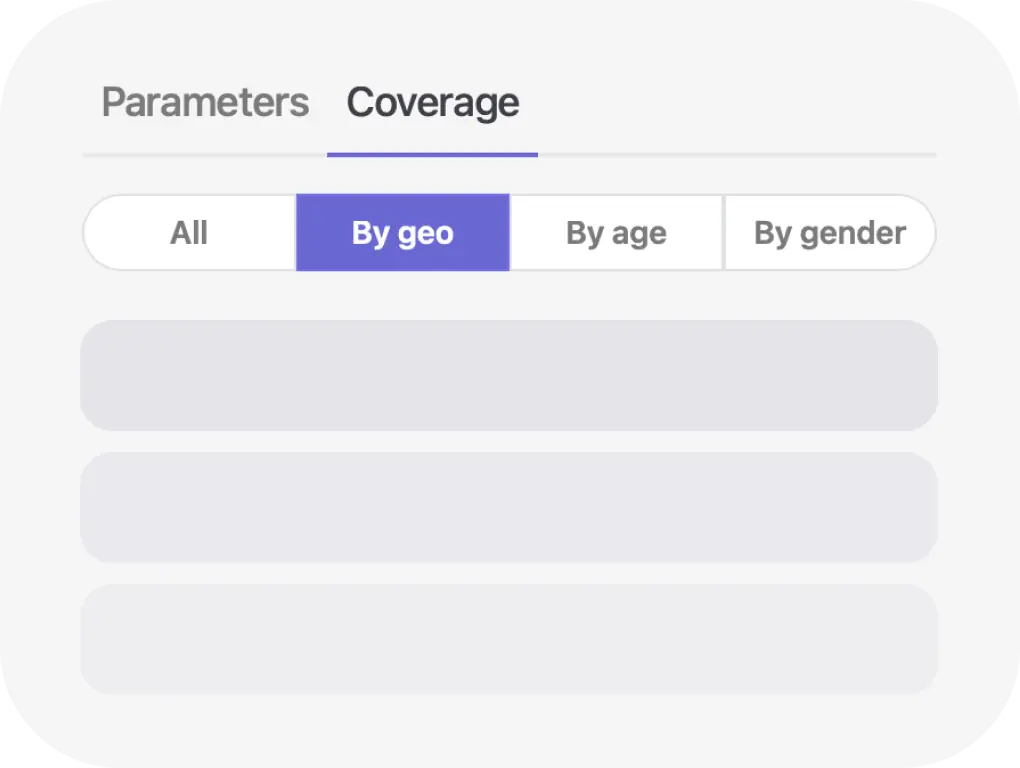Select the By gender segment

coord(829,232)
